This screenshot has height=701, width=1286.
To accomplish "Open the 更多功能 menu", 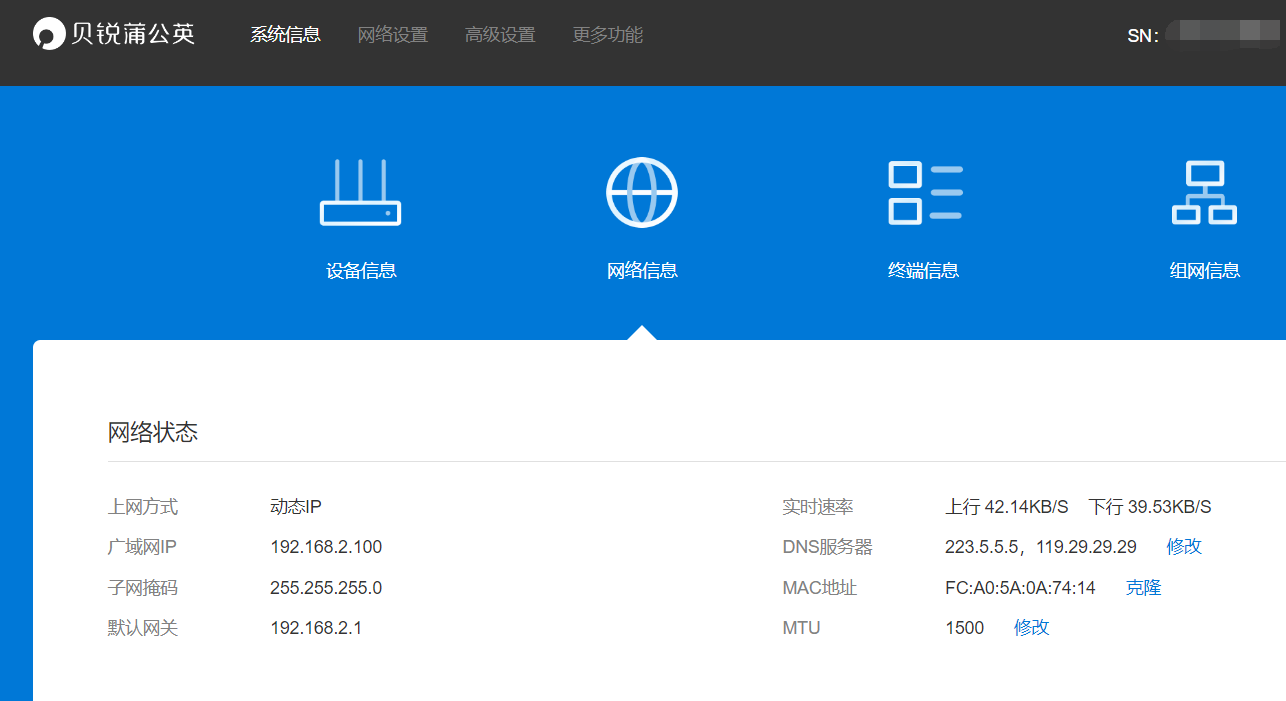I will click(606, 33).
